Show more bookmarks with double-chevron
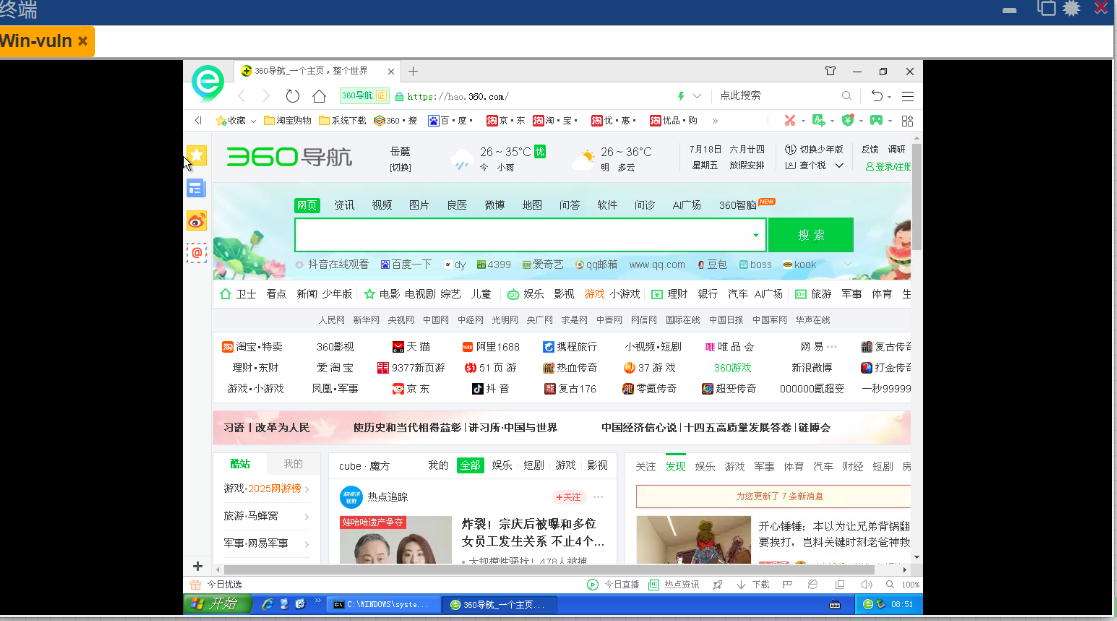1117x621 pixels. click(x=715, y=121)
